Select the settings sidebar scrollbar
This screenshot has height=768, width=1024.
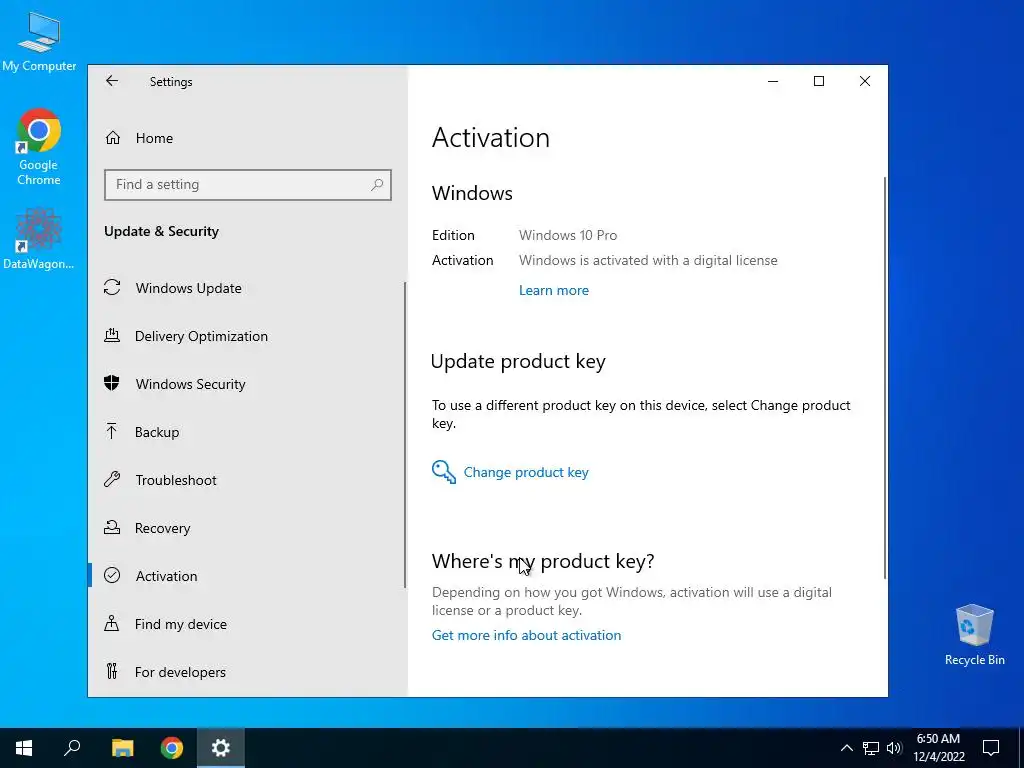click(405, 435)
